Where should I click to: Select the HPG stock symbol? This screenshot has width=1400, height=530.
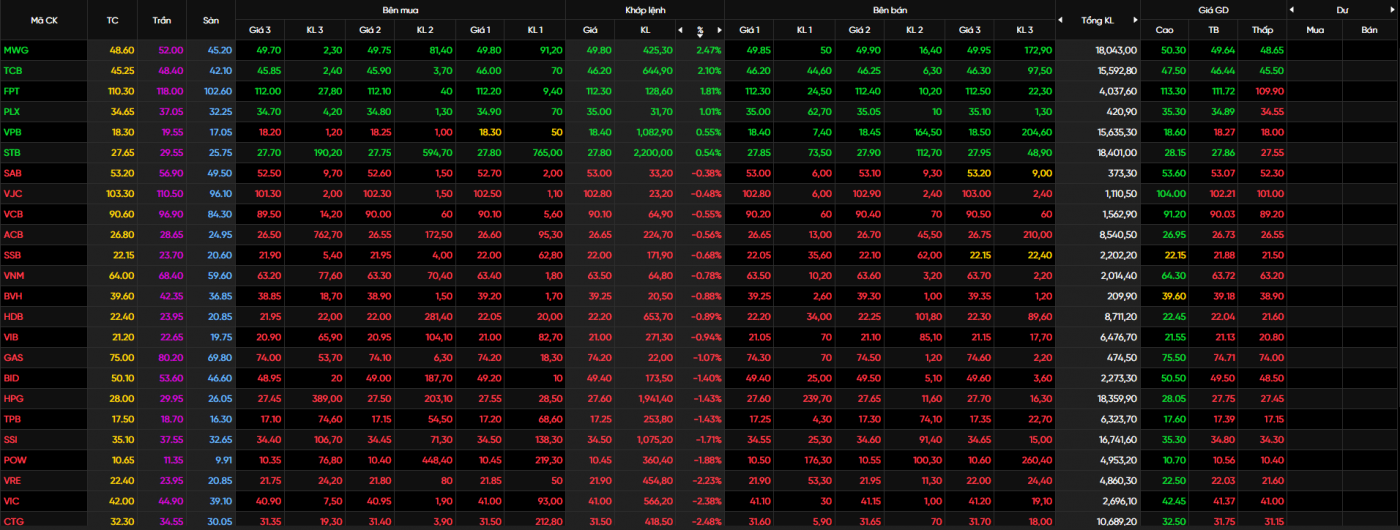pos(13,398)
